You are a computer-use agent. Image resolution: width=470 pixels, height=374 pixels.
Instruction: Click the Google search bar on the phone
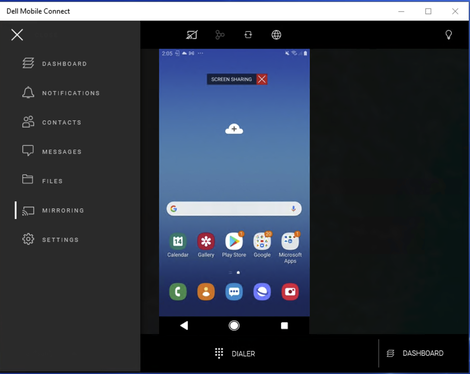[234, 209]
